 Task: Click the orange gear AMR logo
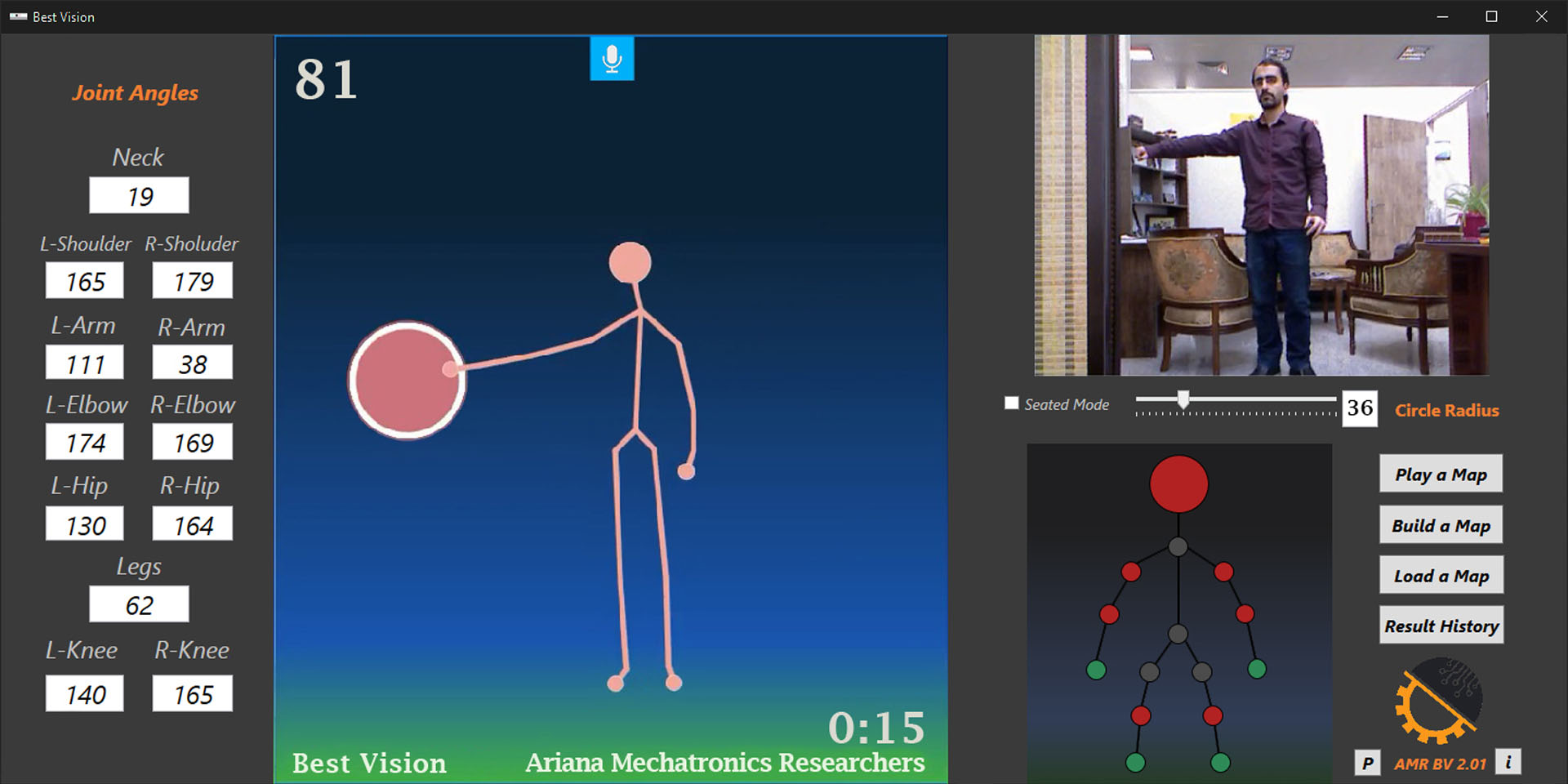(x=1438, y=701)
